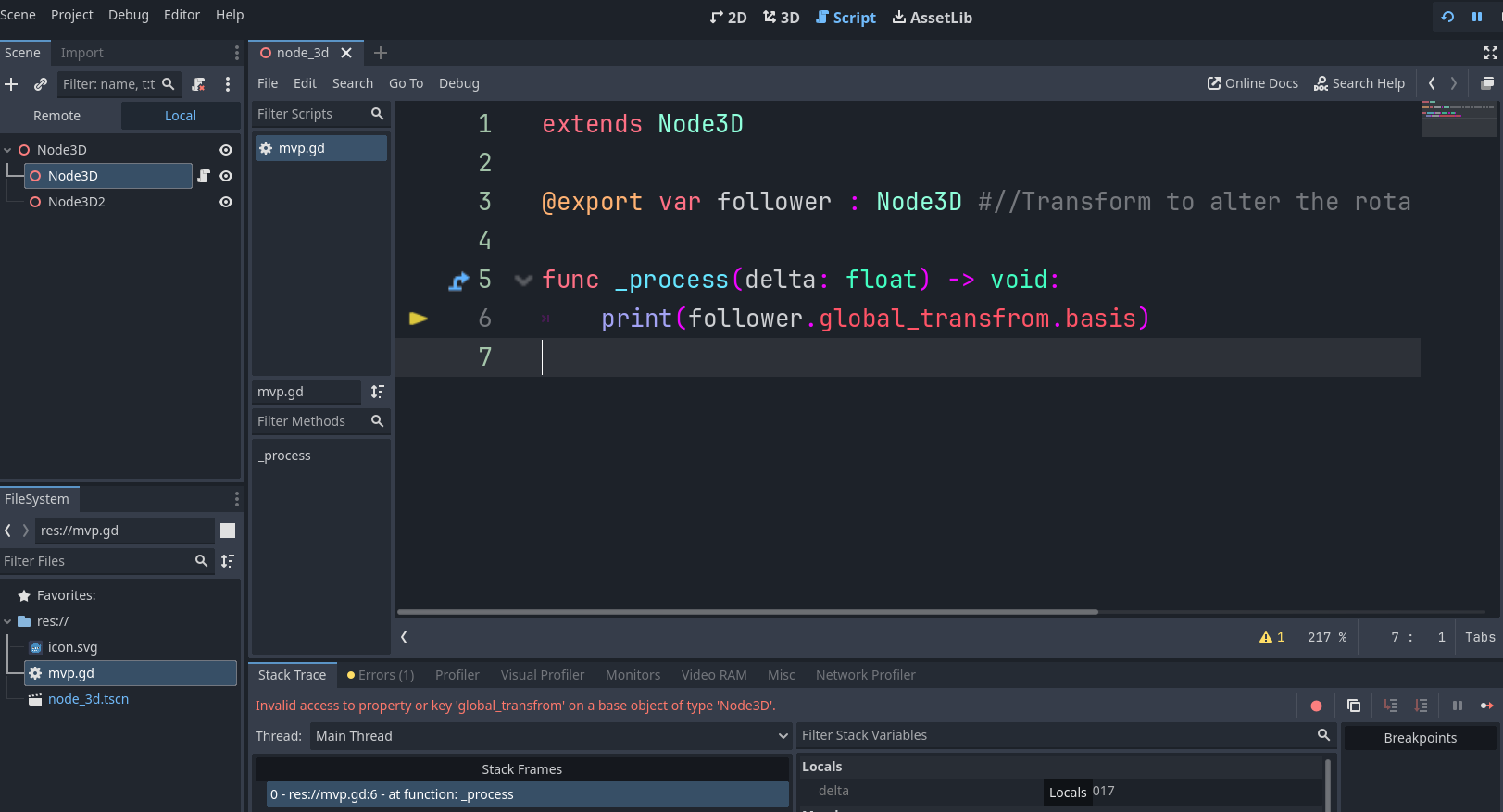Open the Thread selection dropdown

[x=552, y=736]
